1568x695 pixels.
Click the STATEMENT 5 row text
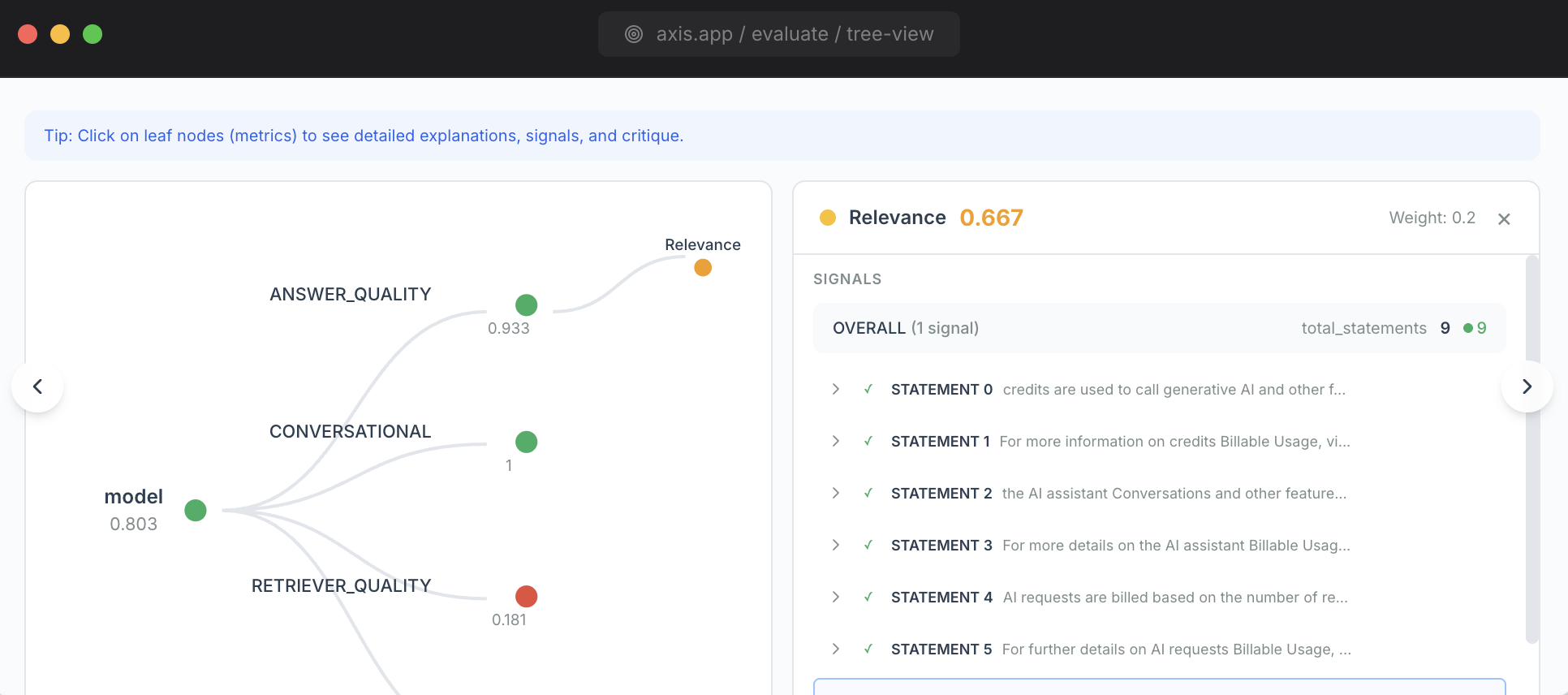point(1176,650)
